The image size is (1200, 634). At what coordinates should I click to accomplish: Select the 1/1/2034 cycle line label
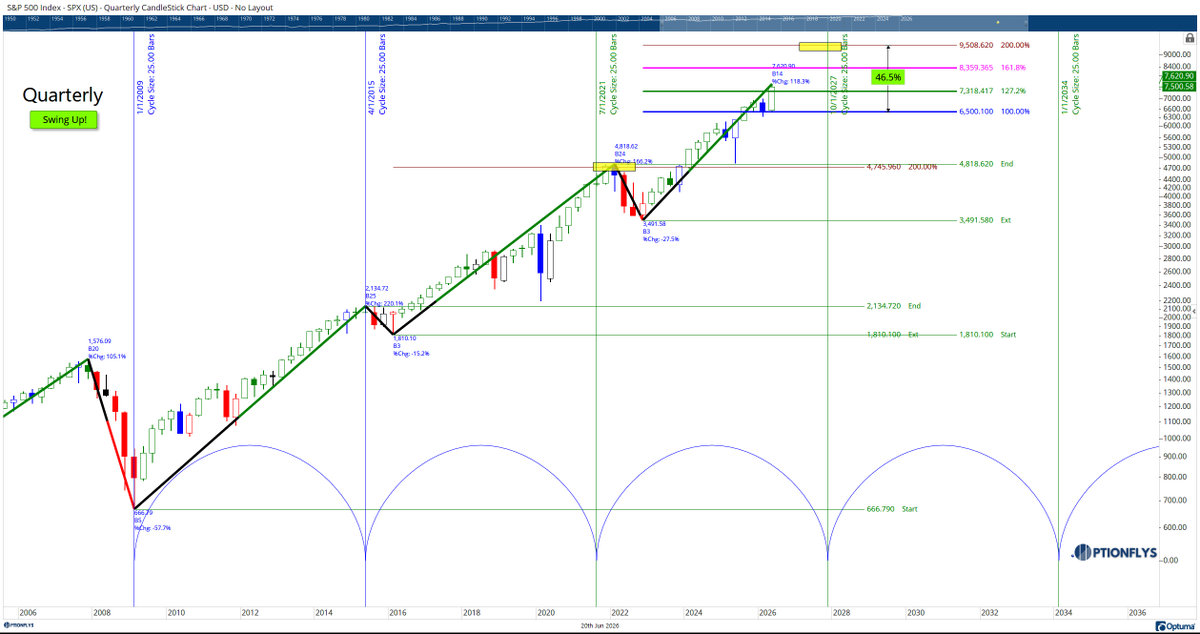click(x=1072, y=73)
